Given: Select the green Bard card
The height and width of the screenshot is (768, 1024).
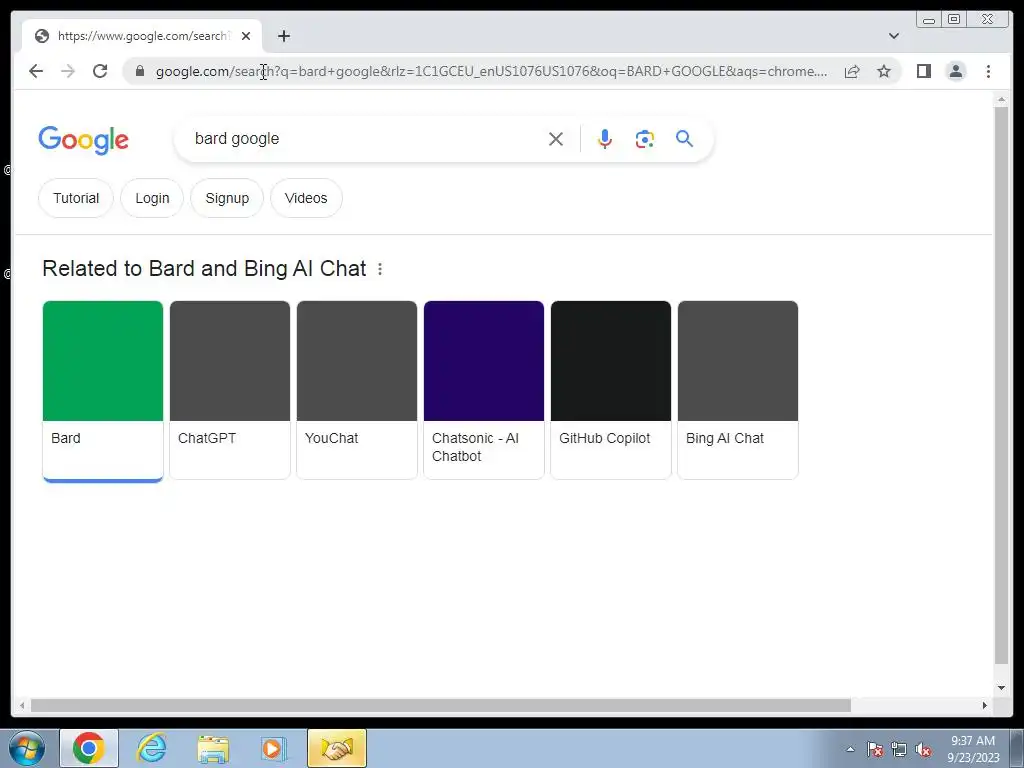Looking at the screenshot, I should [x=103, y=391].
